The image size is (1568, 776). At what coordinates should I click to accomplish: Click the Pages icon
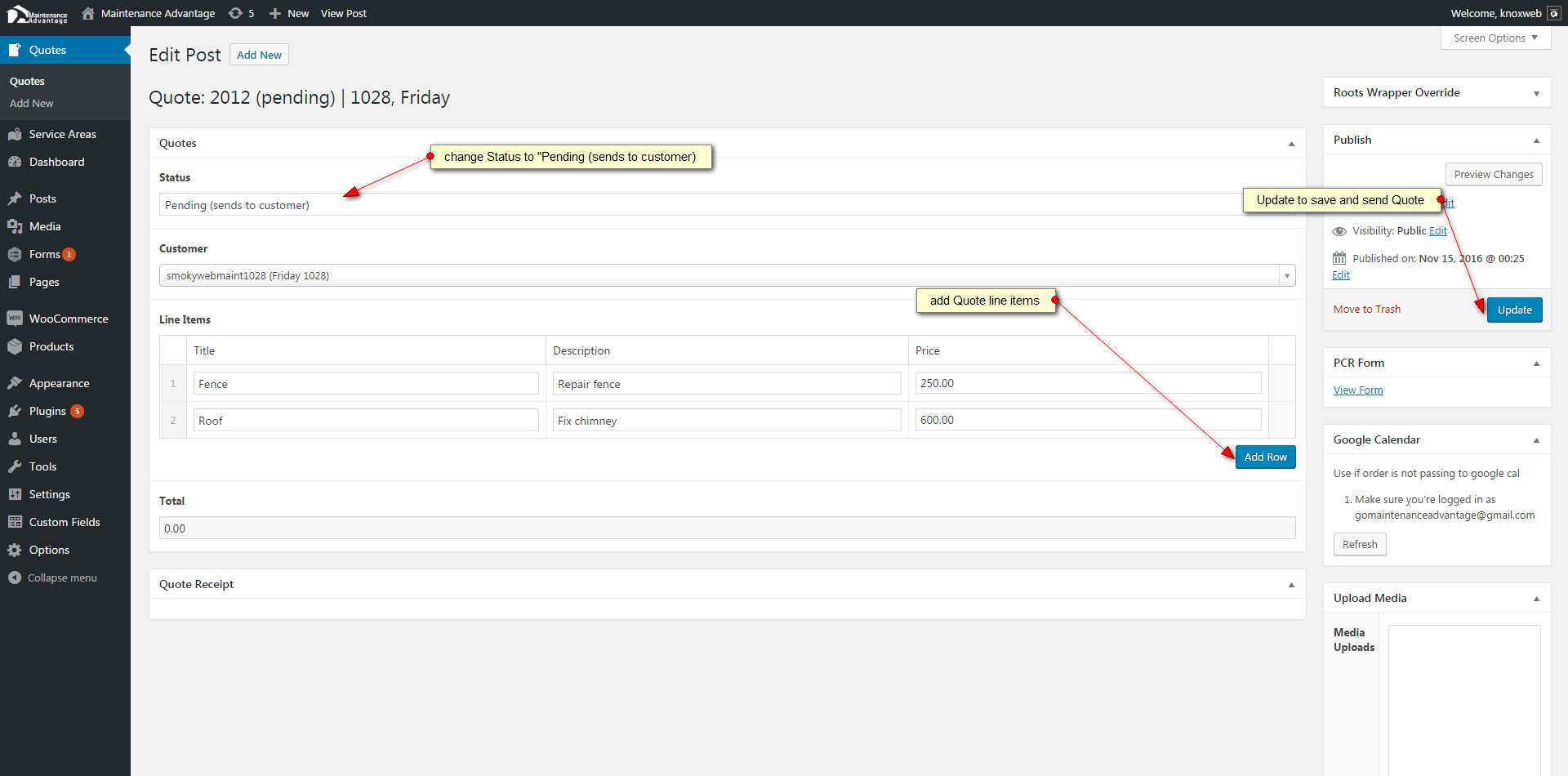(15, 282)
